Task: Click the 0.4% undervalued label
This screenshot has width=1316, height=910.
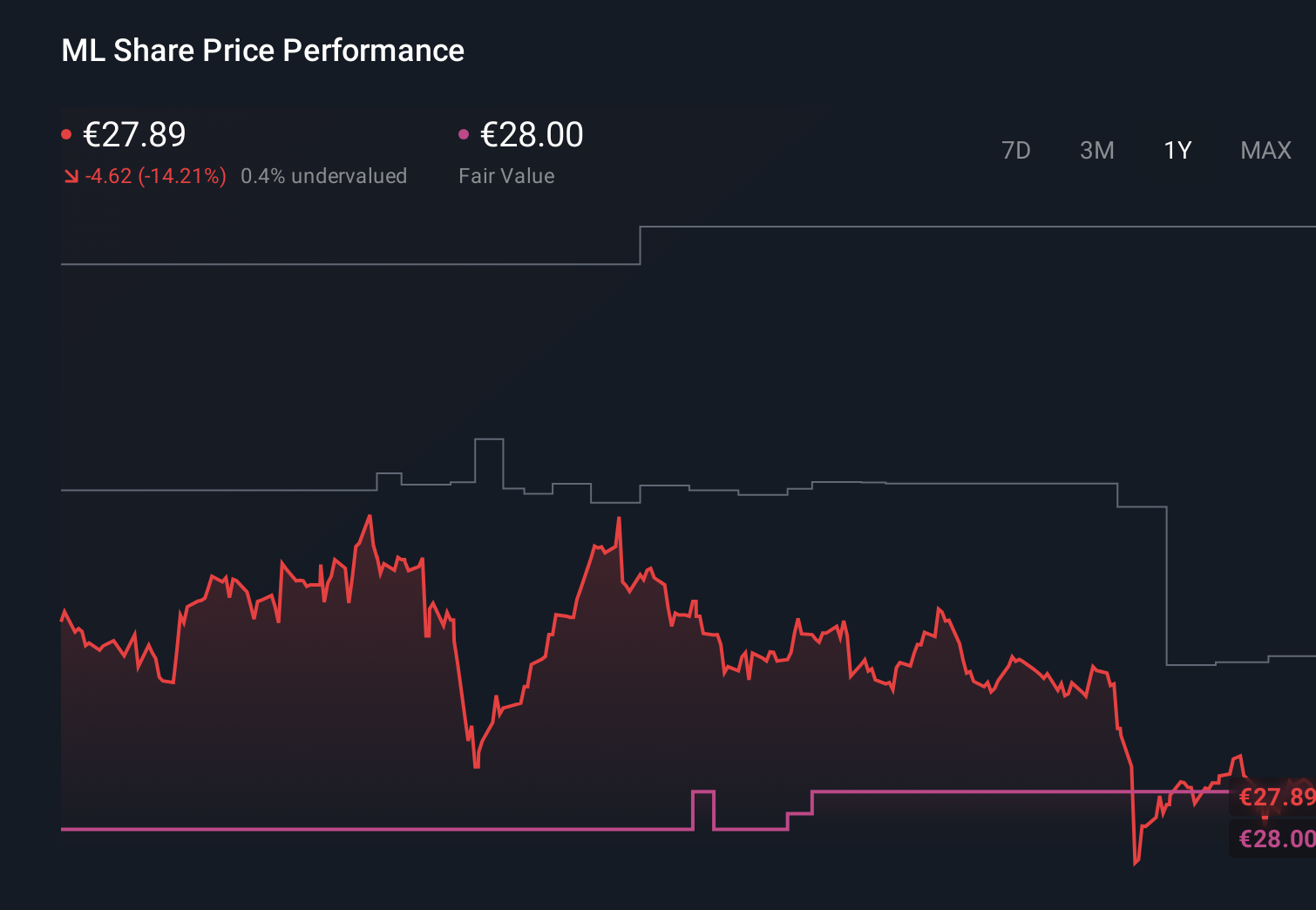Action: click(324, 175)
